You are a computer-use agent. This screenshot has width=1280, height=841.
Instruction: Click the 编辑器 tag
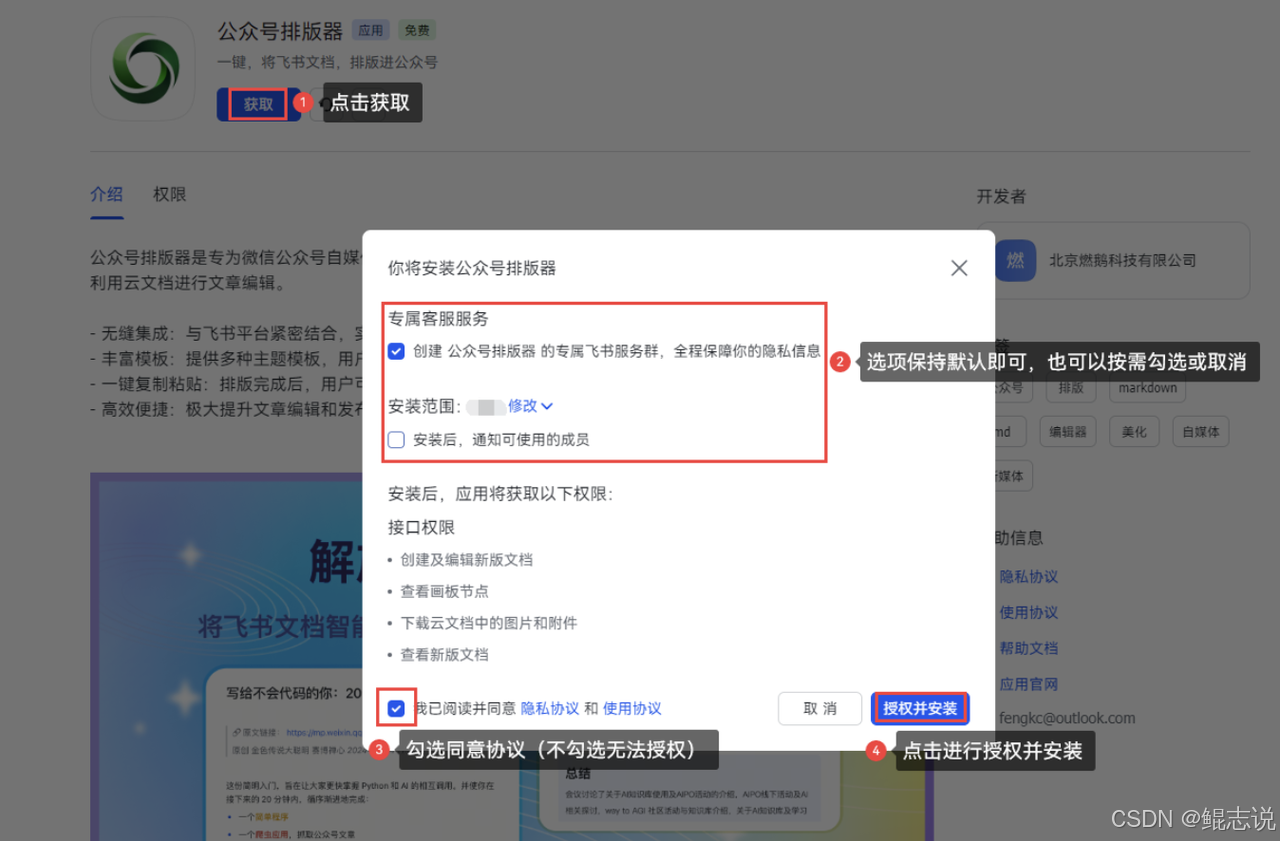pos(1067,432)
